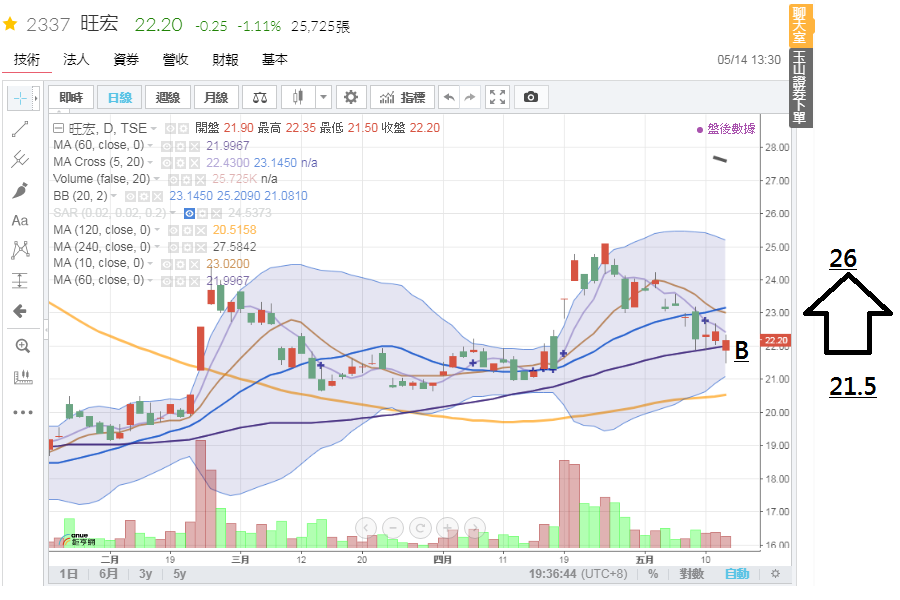Show the hidden SAR indicator via its eye icon
Viewport: 900px width, 600px height.
189,214
